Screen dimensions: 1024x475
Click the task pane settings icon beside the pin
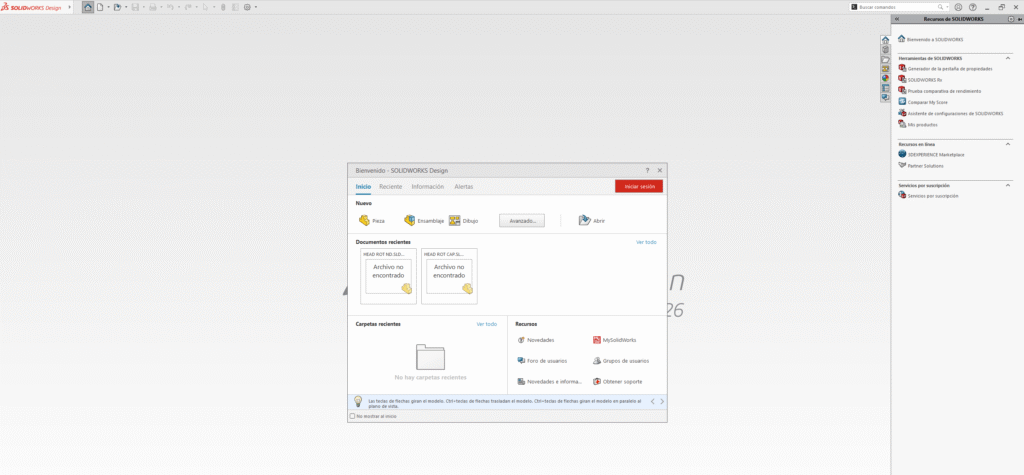coord(1011,20)
